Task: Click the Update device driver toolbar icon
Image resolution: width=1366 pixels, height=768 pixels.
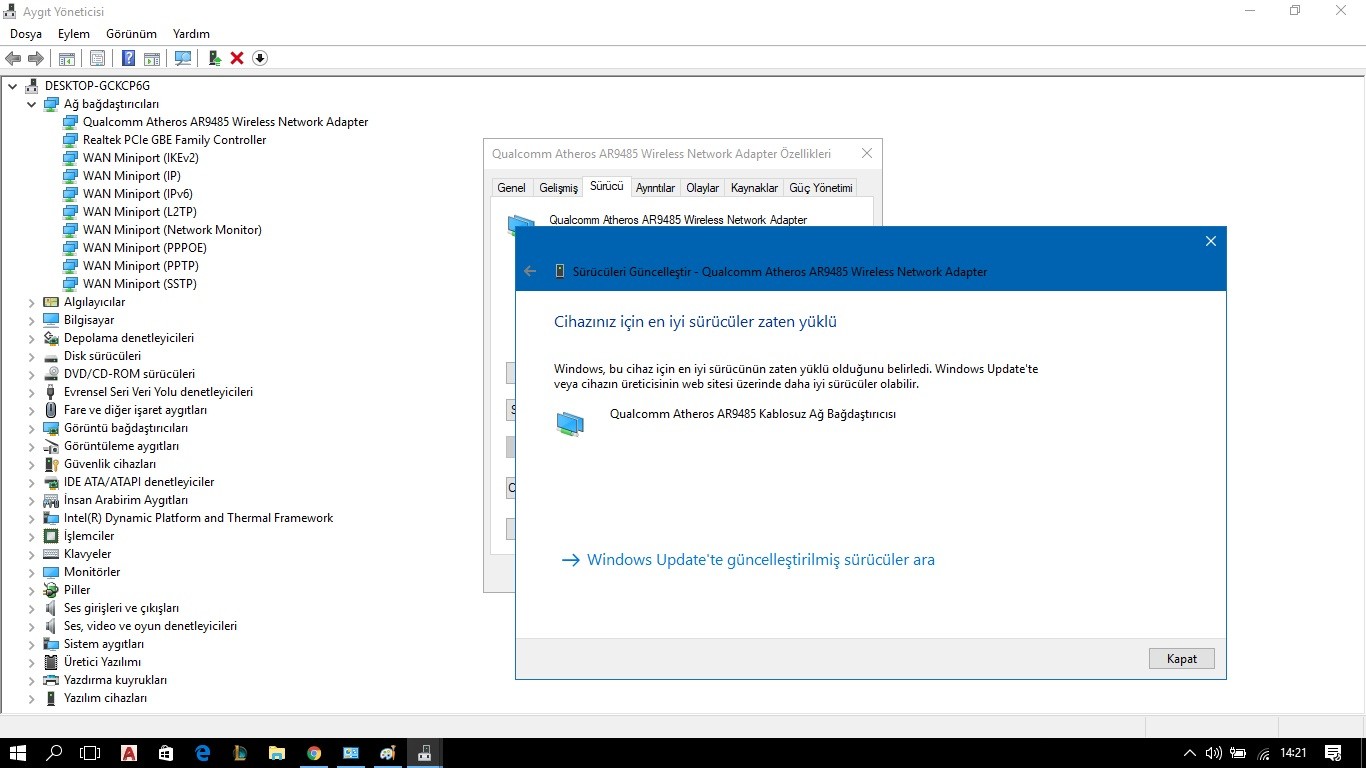Action: [x=214, y=58]
